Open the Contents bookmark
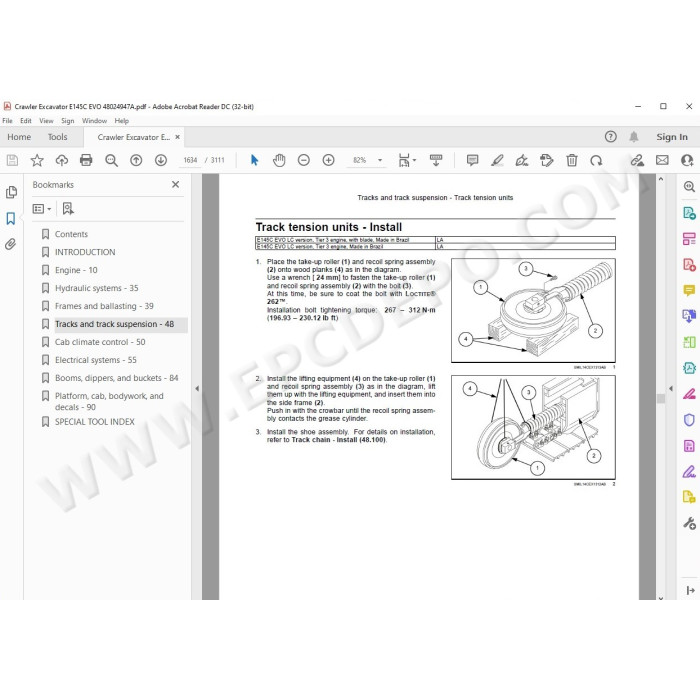This screenshot has width=700, height=700. 71,234
